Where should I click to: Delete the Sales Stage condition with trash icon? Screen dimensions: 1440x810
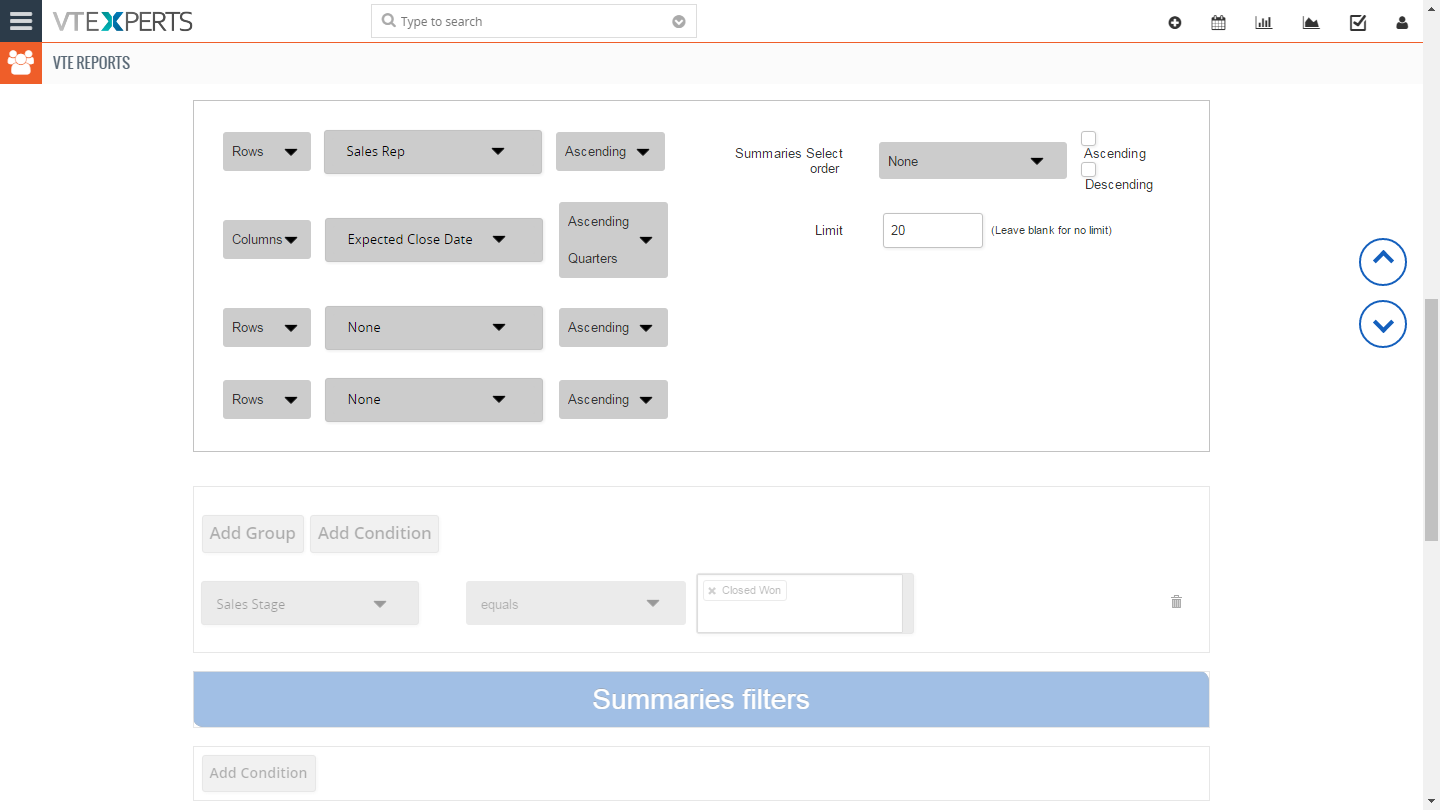1176,601
